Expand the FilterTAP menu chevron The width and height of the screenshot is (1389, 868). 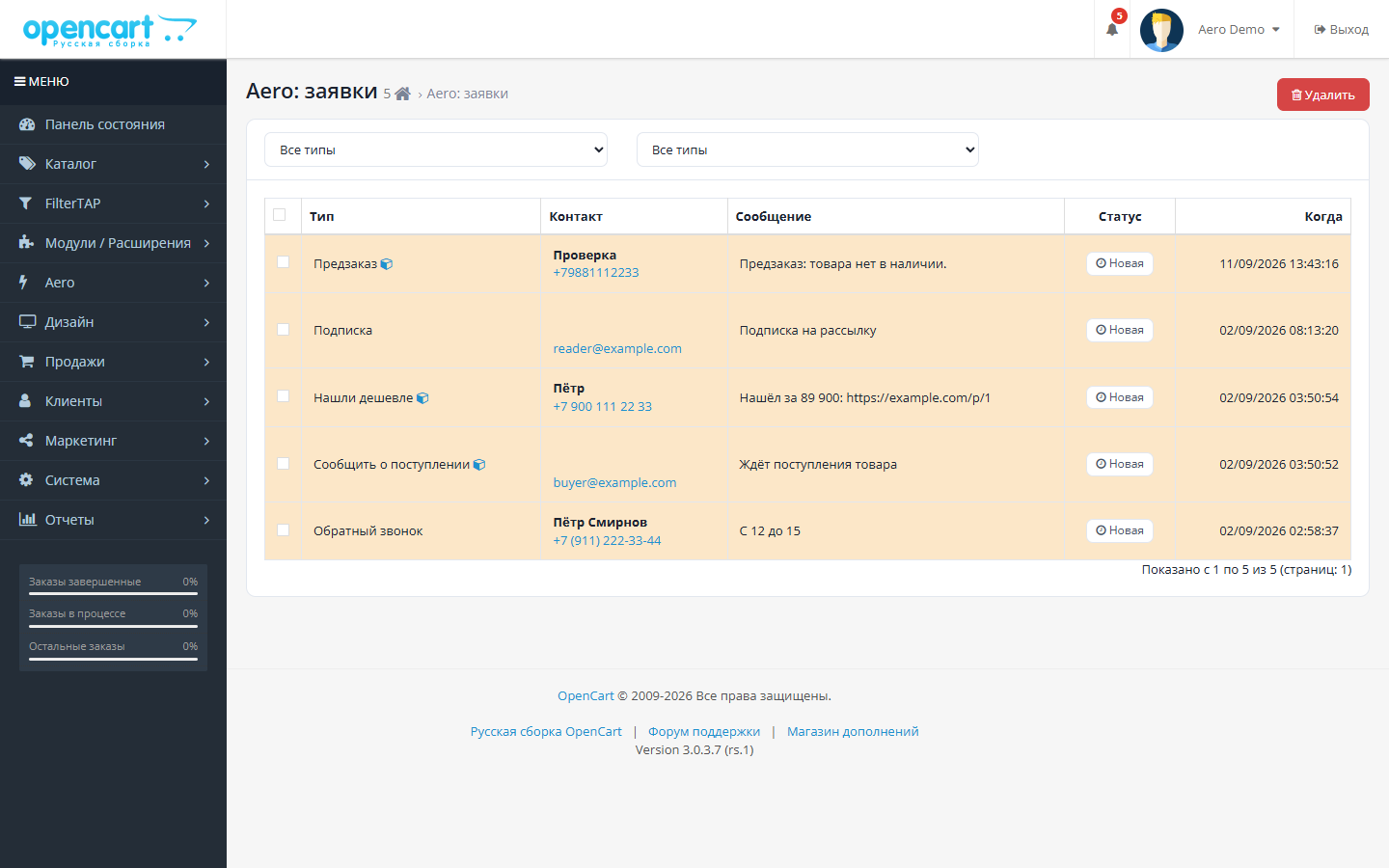point(206,204)
